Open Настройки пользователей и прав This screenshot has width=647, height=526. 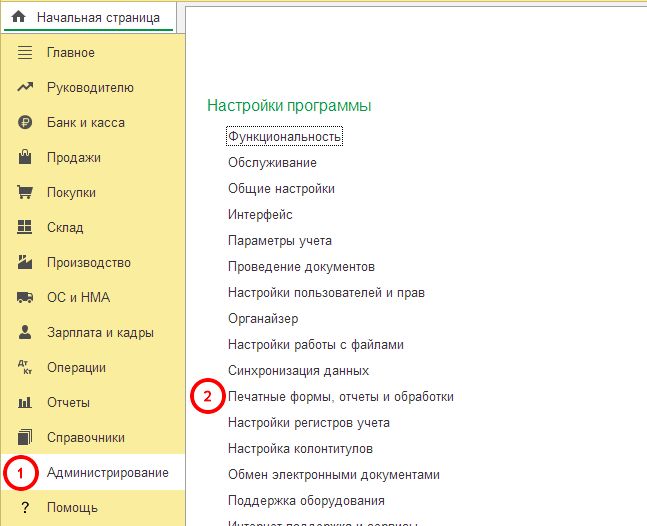click(326, 292)
